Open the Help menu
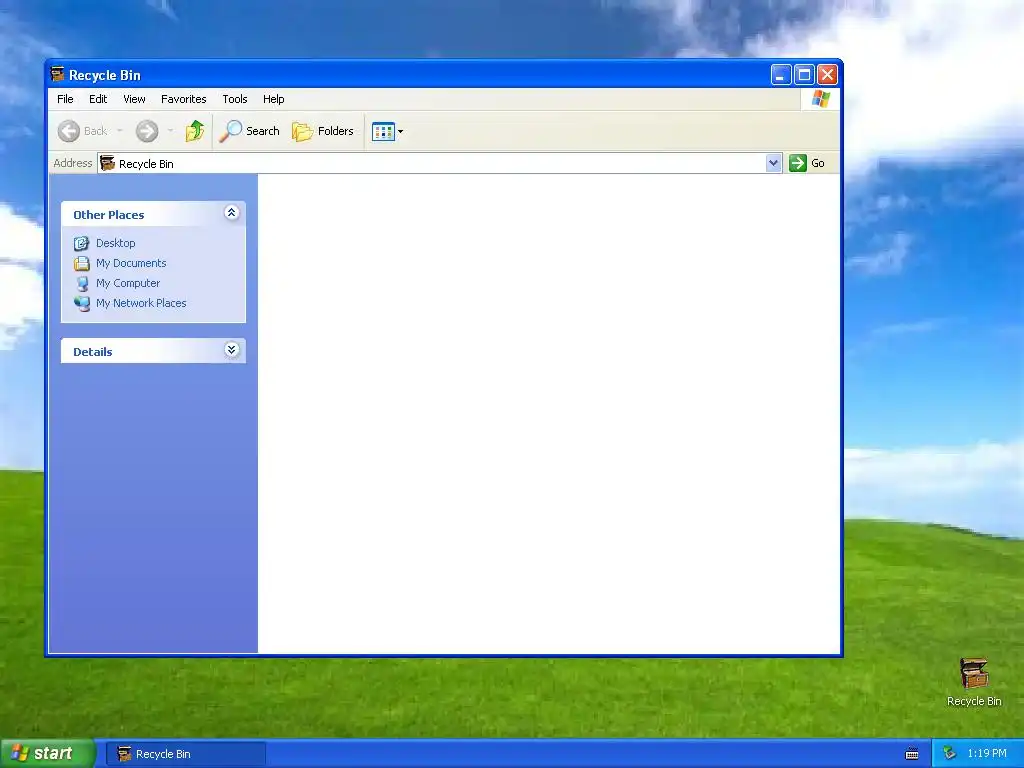 click(274, 99)
